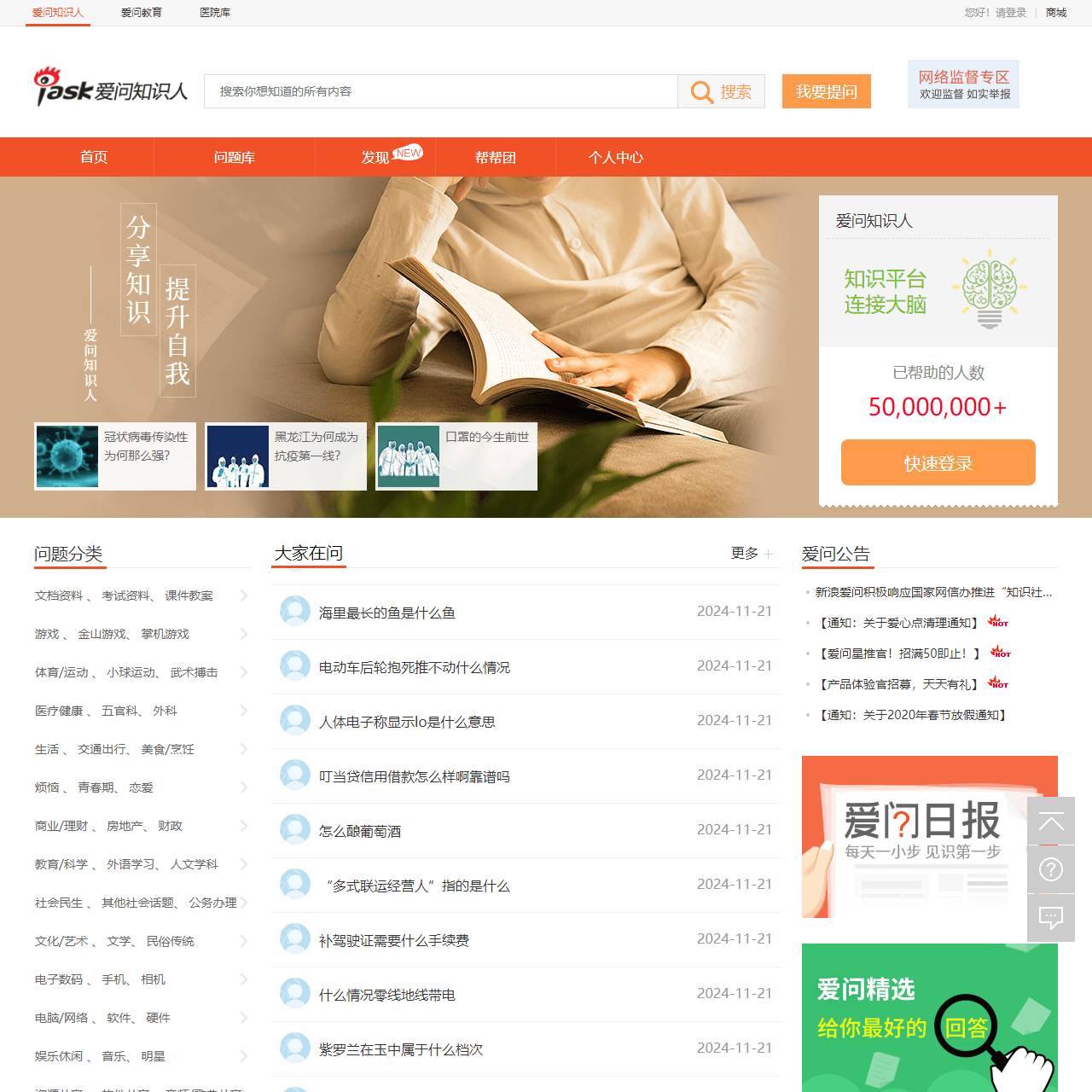Open the 个人中心 navigation tab
The height and width of the screenshot is (1092, 1092).
tap(616, 157)
